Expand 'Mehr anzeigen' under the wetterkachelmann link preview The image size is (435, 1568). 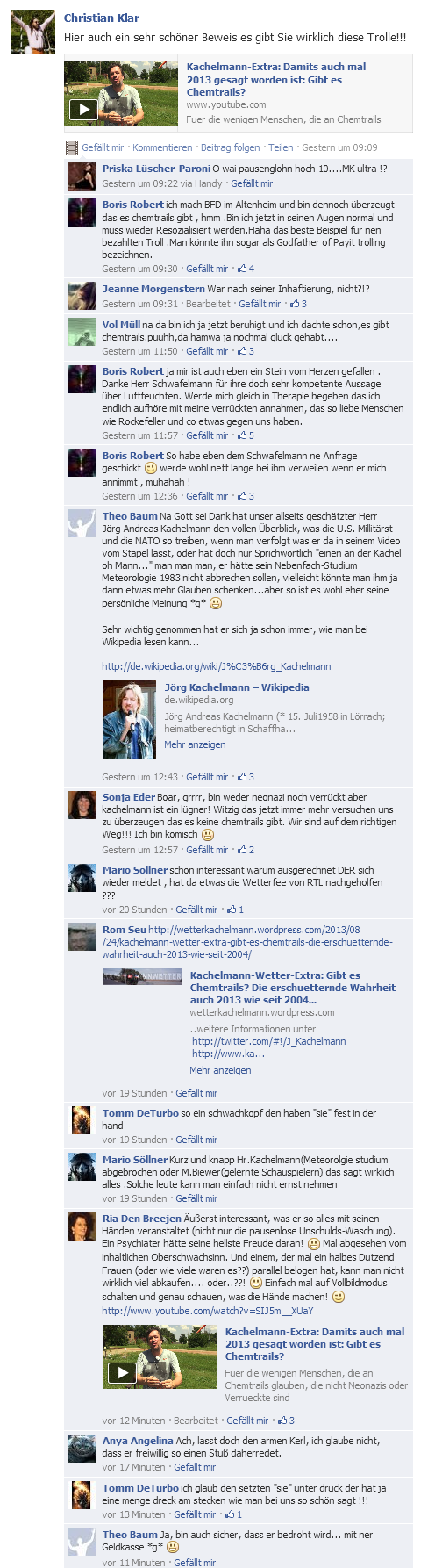[x=220, y=1070]
